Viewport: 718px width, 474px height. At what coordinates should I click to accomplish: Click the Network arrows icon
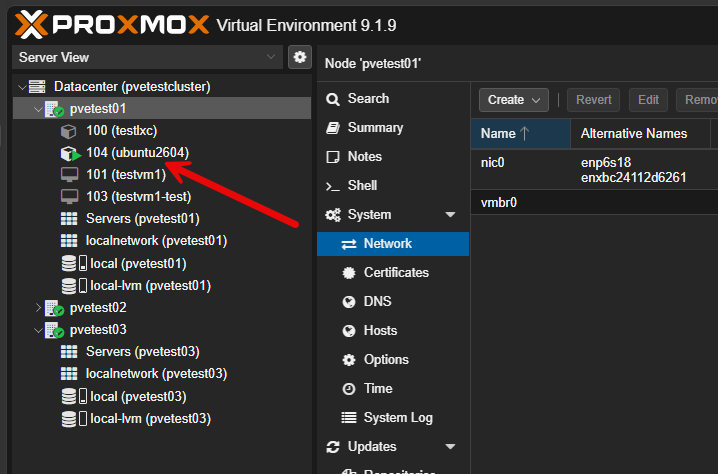coord(349,244)
